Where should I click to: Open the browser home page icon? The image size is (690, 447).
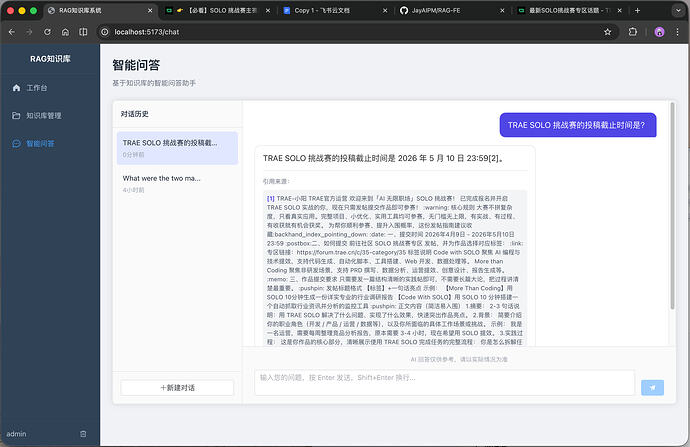pyautogui.click(x=65, y=32)
